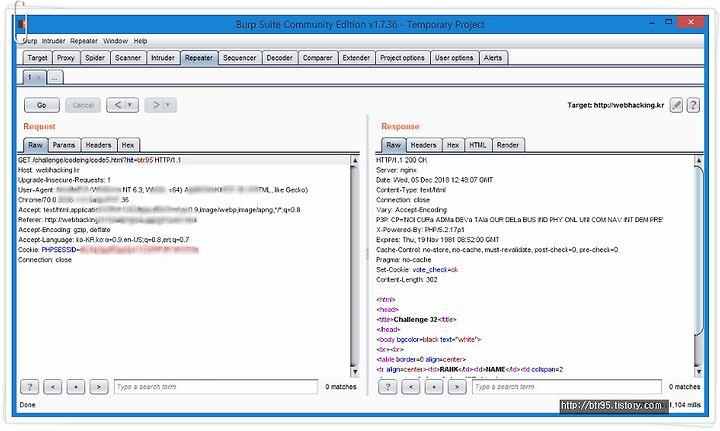Screen dimensions: 720x431
Task: Click the Set-Cookie vote_check=ok line
Action: pos(417,270)
